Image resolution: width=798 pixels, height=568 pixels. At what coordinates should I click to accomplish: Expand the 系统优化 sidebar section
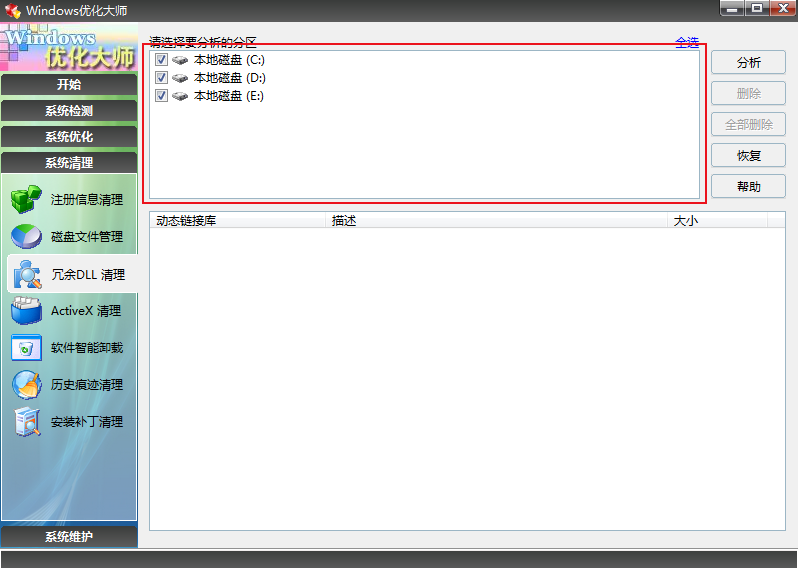(x=69, y=137)
